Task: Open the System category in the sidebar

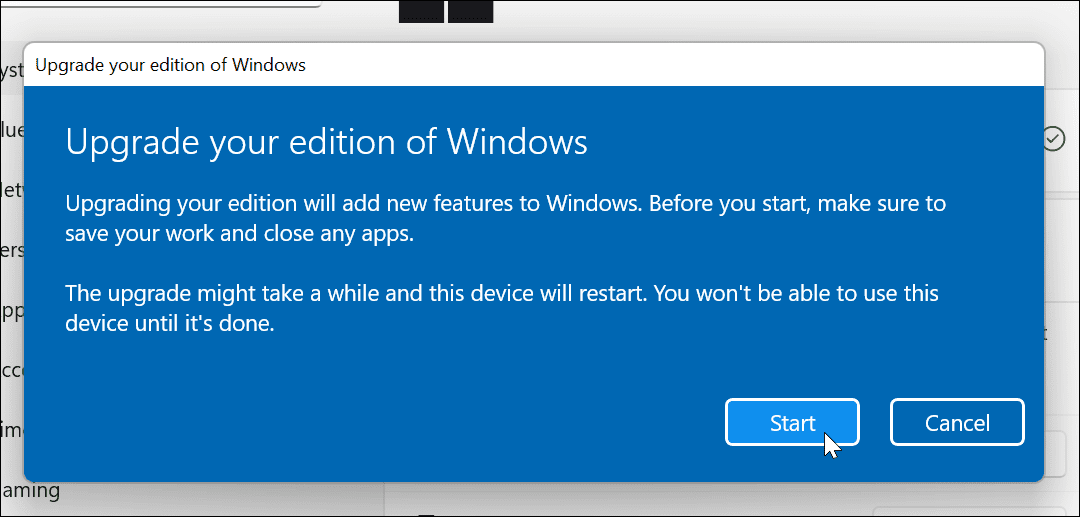Action: (10, 69)
